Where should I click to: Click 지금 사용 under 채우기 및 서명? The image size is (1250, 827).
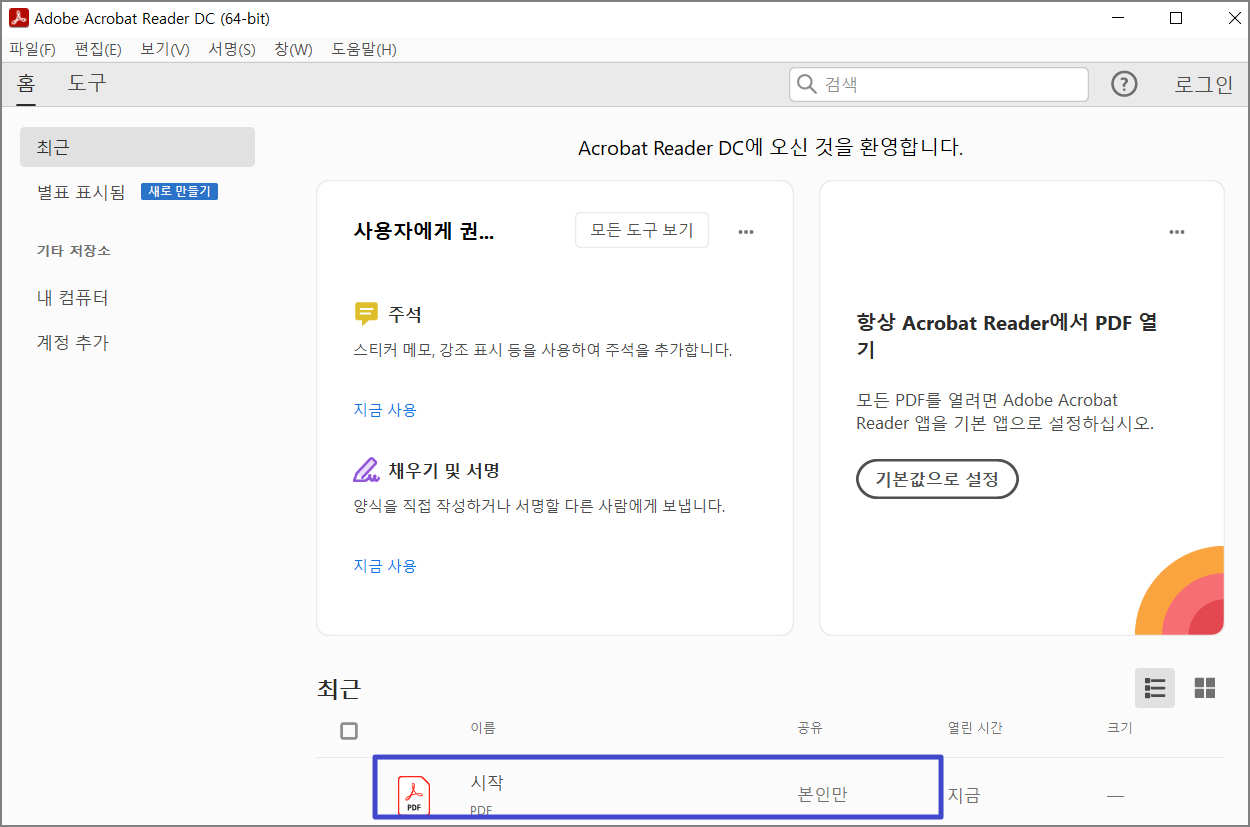tap(385, 565)
